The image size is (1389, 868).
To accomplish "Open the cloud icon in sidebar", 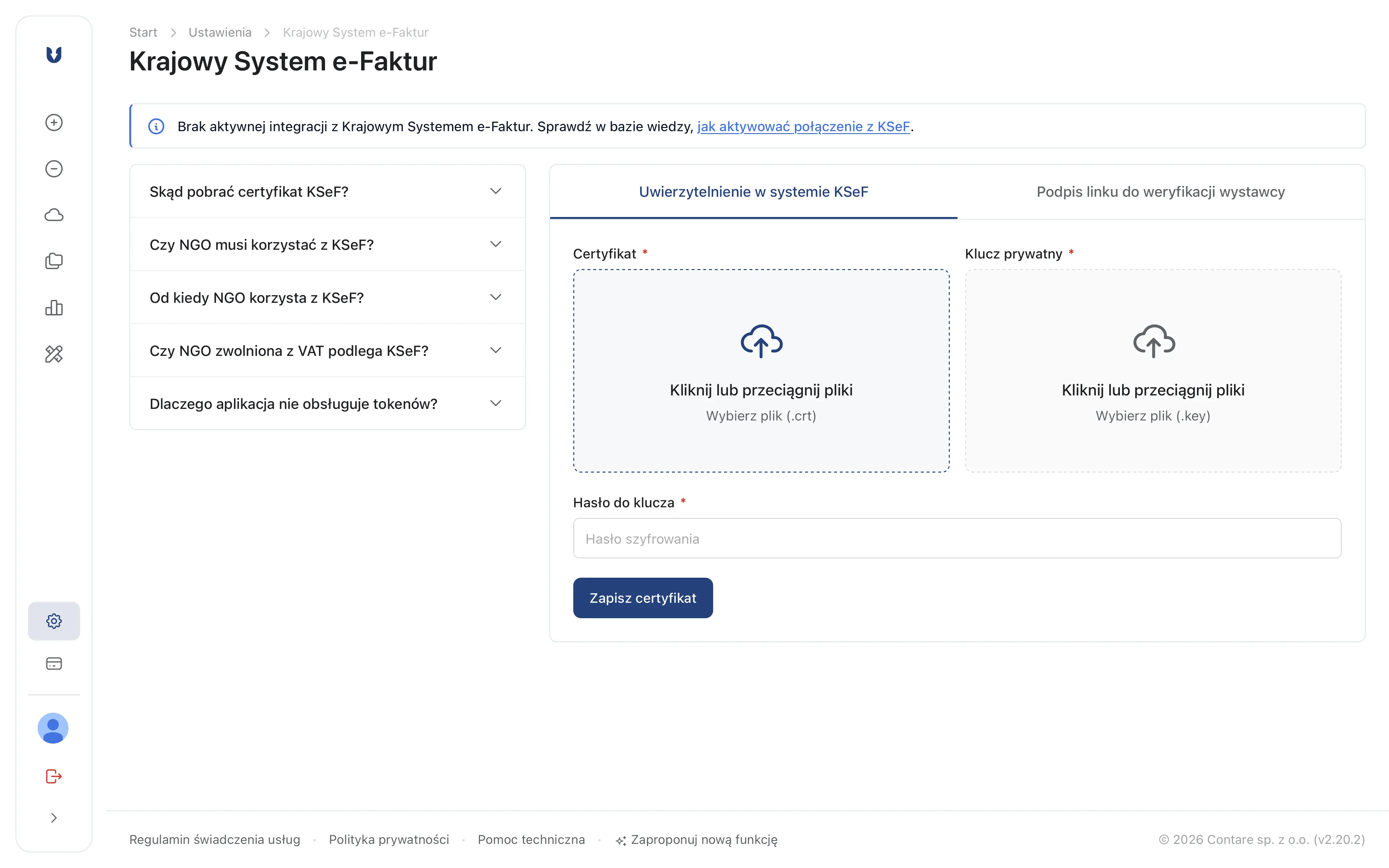I will [54, 215].
